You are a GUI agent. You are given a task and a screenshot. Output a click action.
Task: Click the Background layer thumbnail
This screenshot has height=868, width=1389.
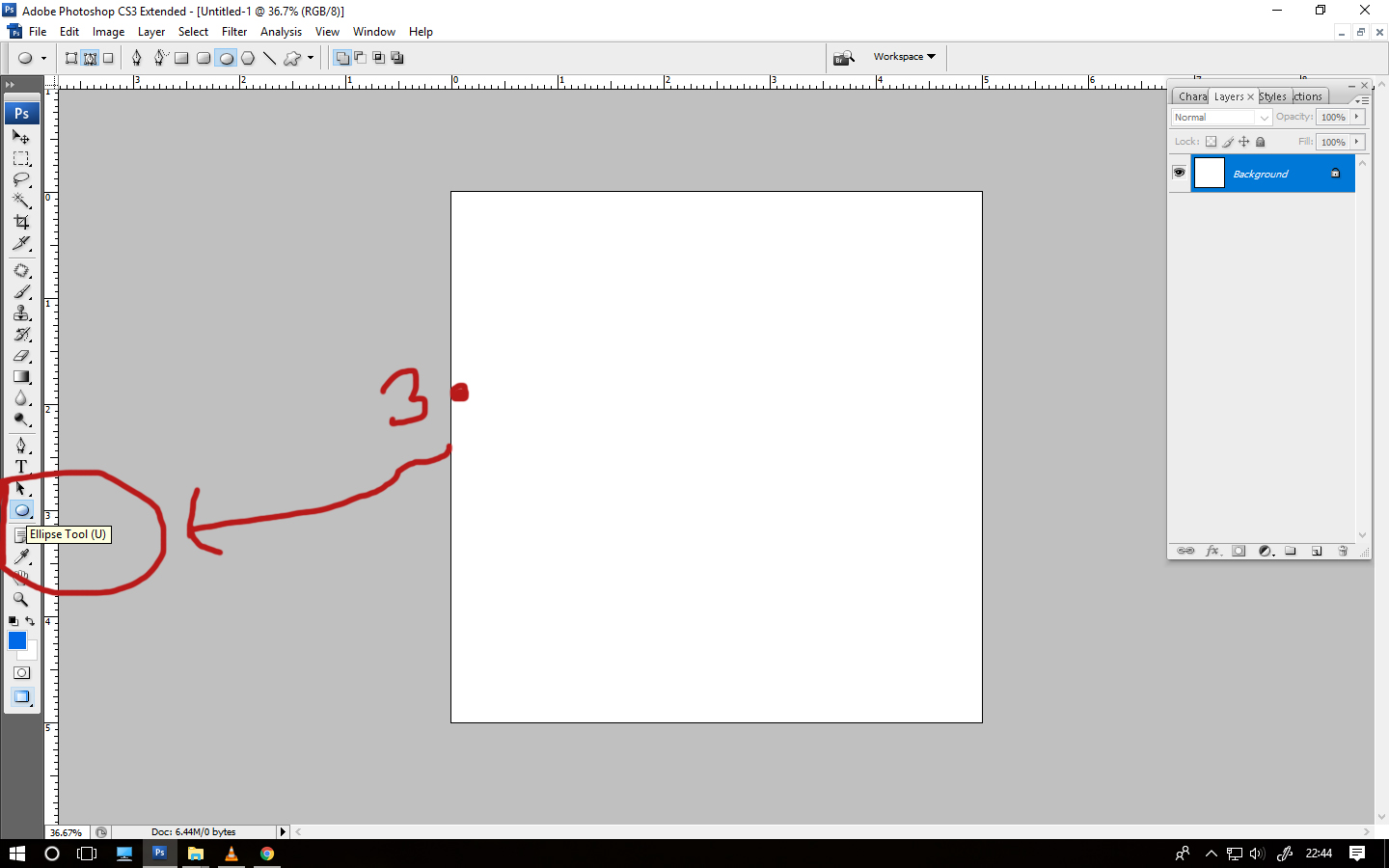click(1210, 173)
